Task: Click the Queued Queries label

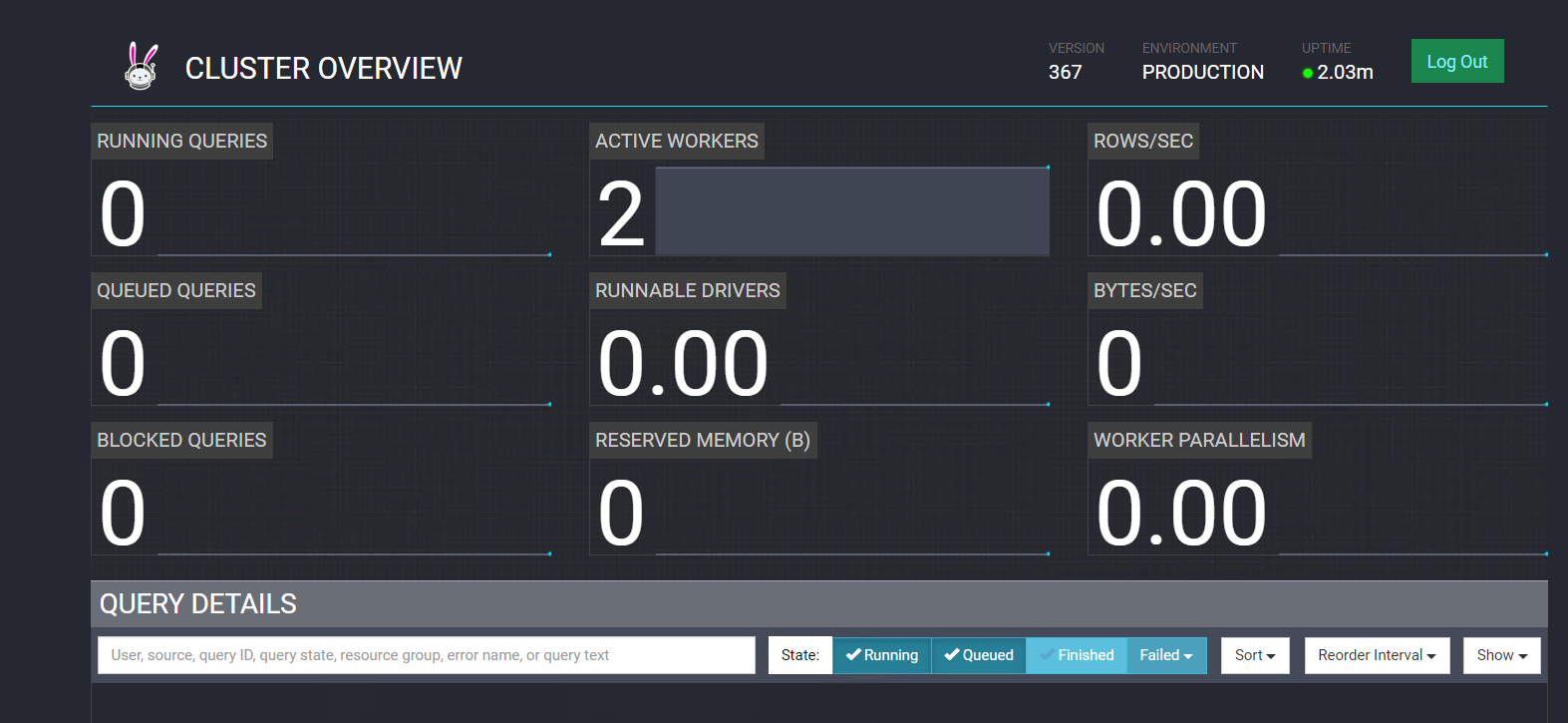Action: (x=176, y=290)
